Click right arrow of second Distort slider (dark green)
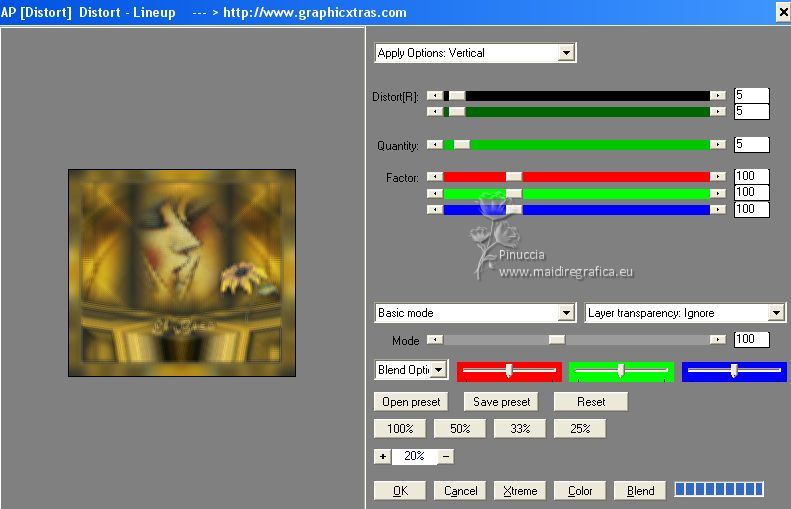The width and height of the screenshot is (791, 509). [x=717, y=111]
